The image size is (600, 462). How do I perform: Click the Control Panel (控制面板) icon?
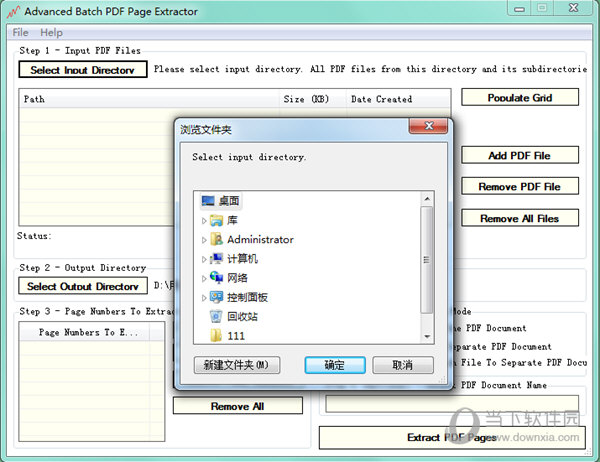coord(216,297)
